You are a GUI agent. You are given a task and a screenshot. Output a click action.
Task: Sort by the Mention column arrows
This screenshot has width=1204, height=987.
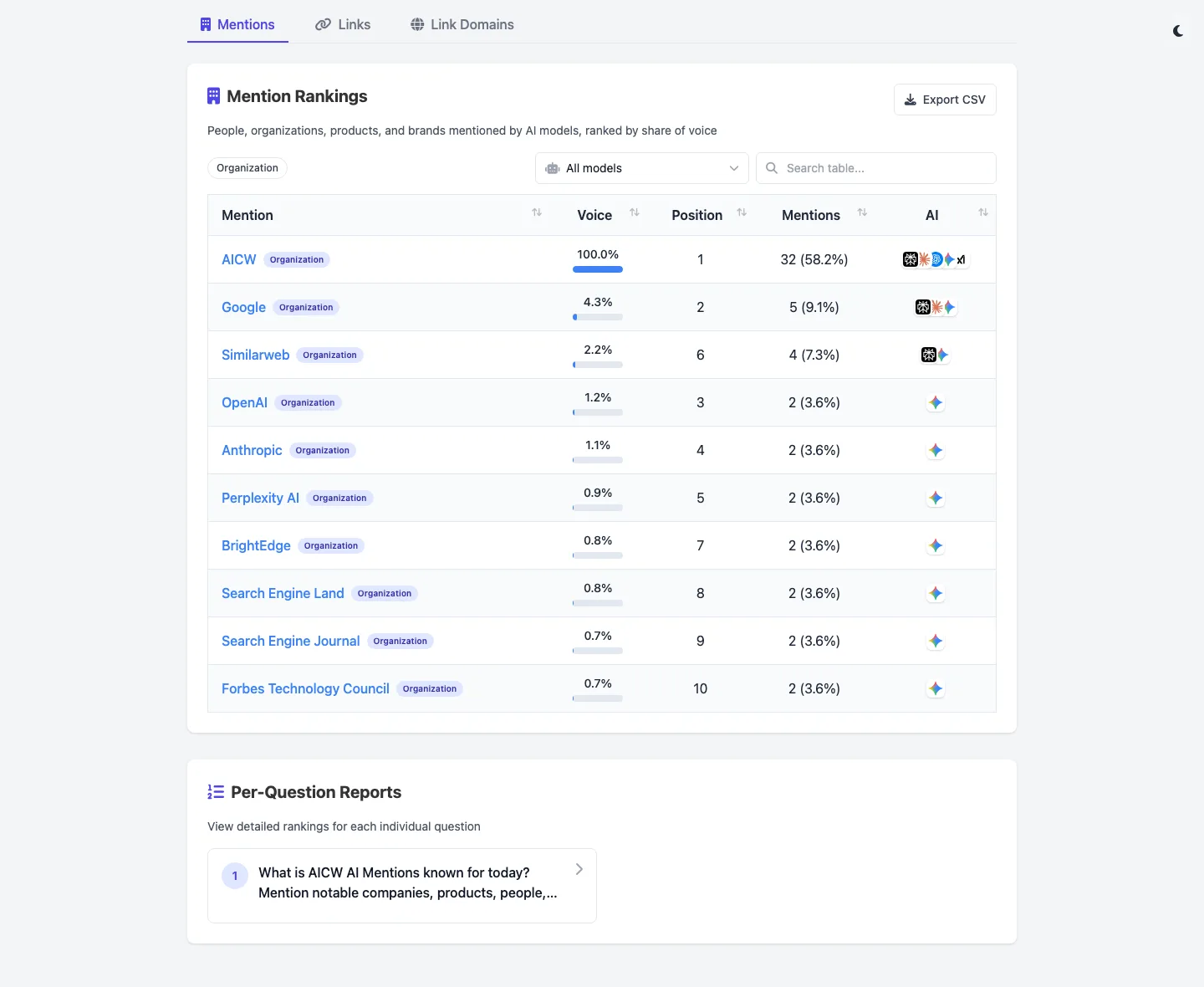click(537, 212)
